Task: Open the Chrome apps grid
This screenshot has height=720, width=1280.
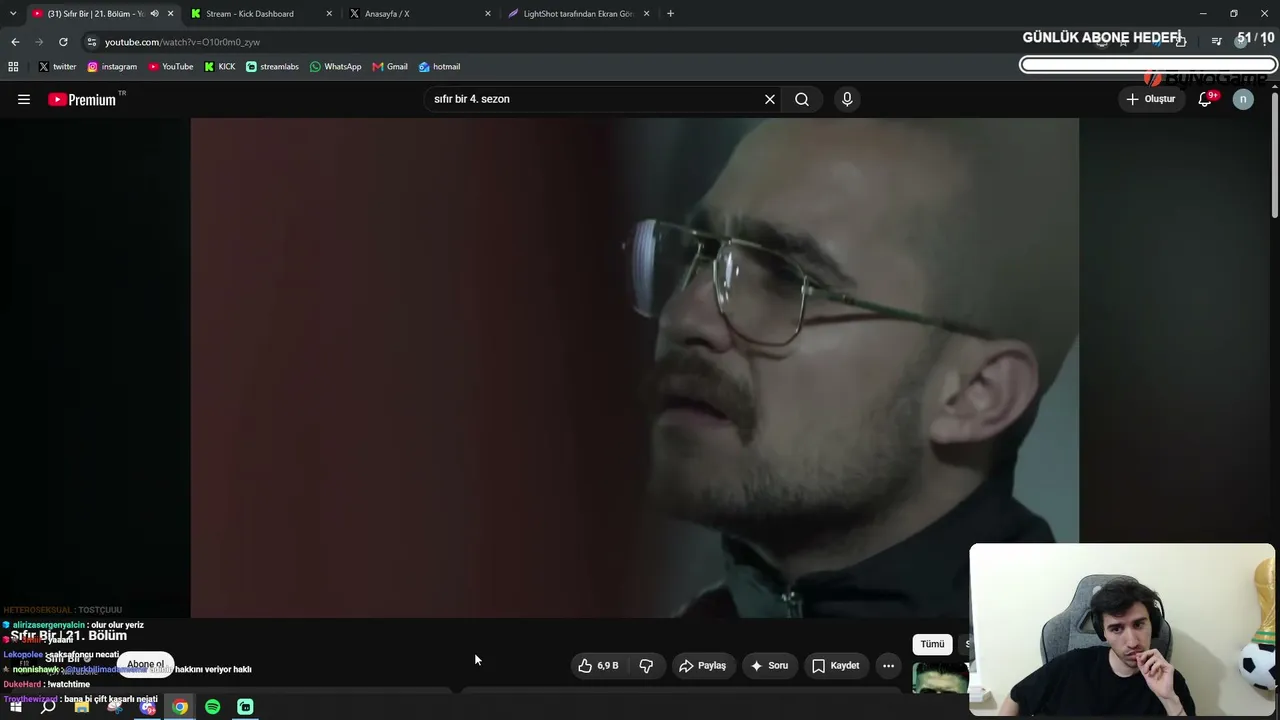Action: click(x=13, y=67)
